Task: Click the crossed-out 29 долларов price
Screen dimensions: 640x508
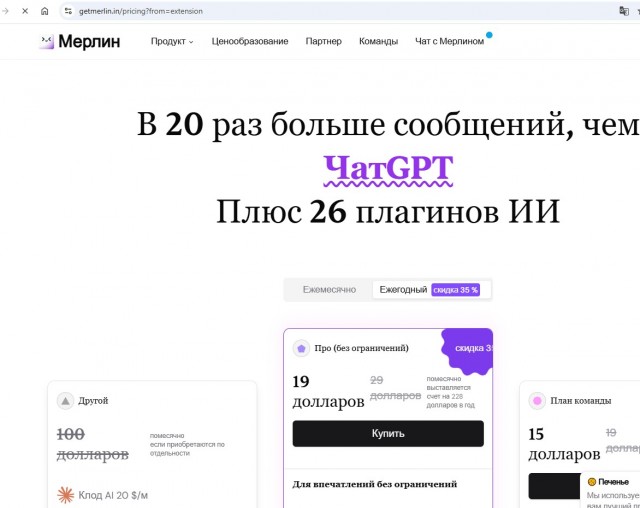Action: pos(395,388)
